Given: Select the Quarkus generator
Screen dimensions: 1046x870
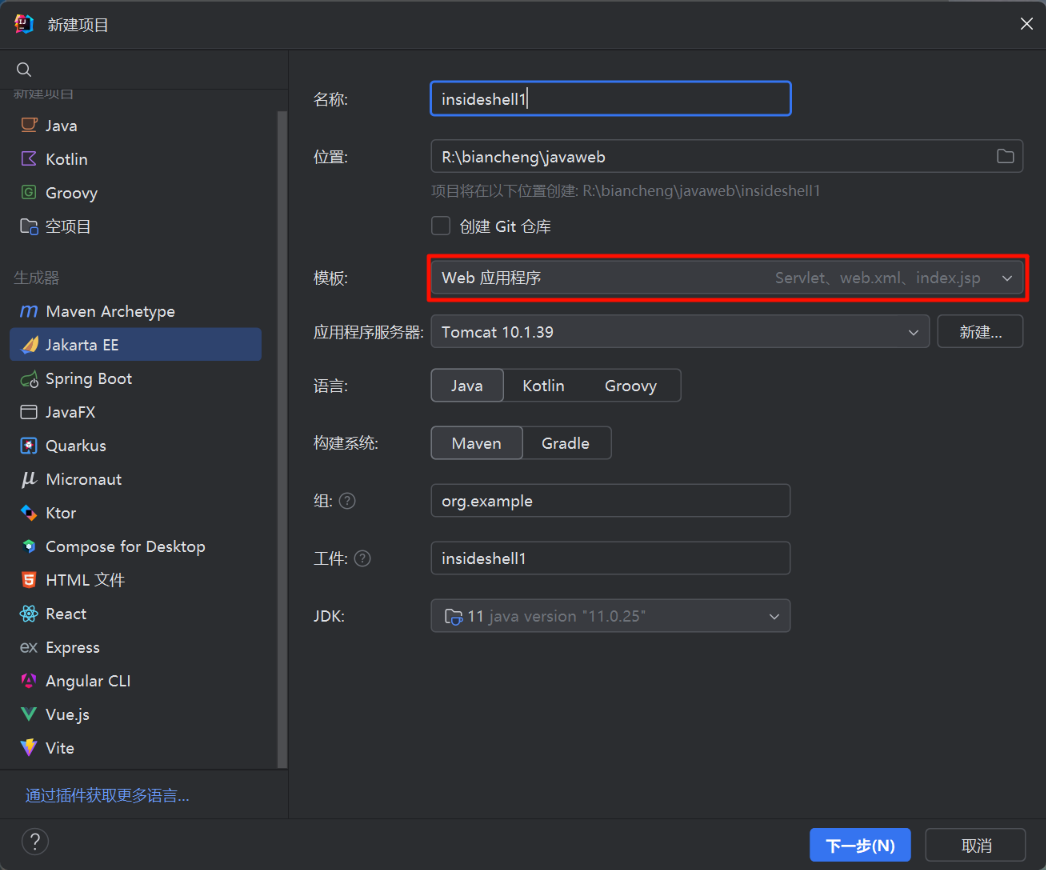Looking at the screenshot, I should tap(75, 446).
